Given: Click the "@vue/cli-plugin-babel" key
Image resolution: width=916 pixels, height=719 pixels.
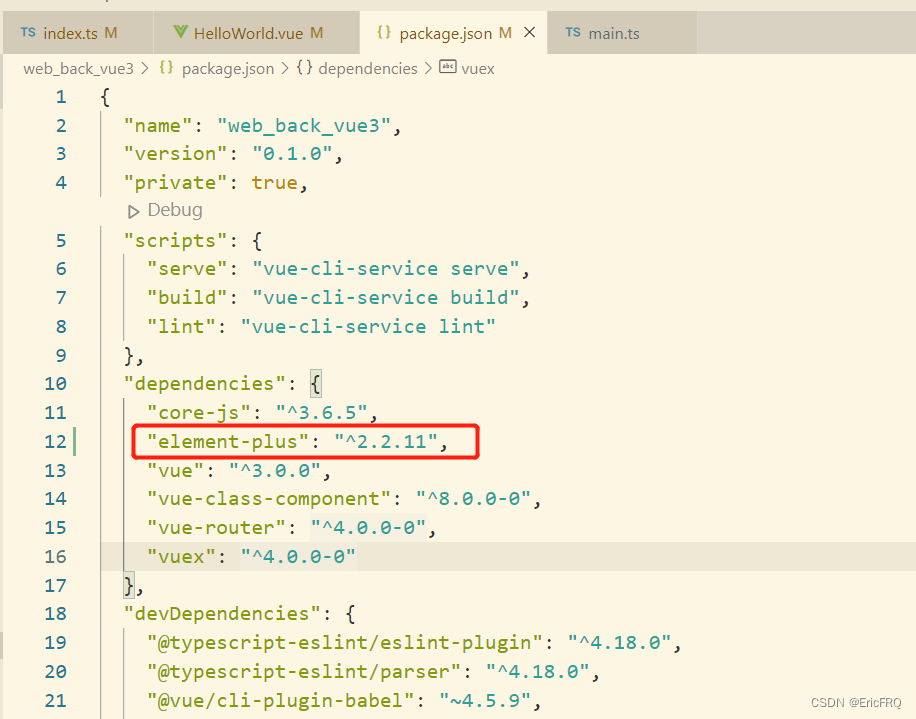Looking at the screenshot, I should [280, 700].
